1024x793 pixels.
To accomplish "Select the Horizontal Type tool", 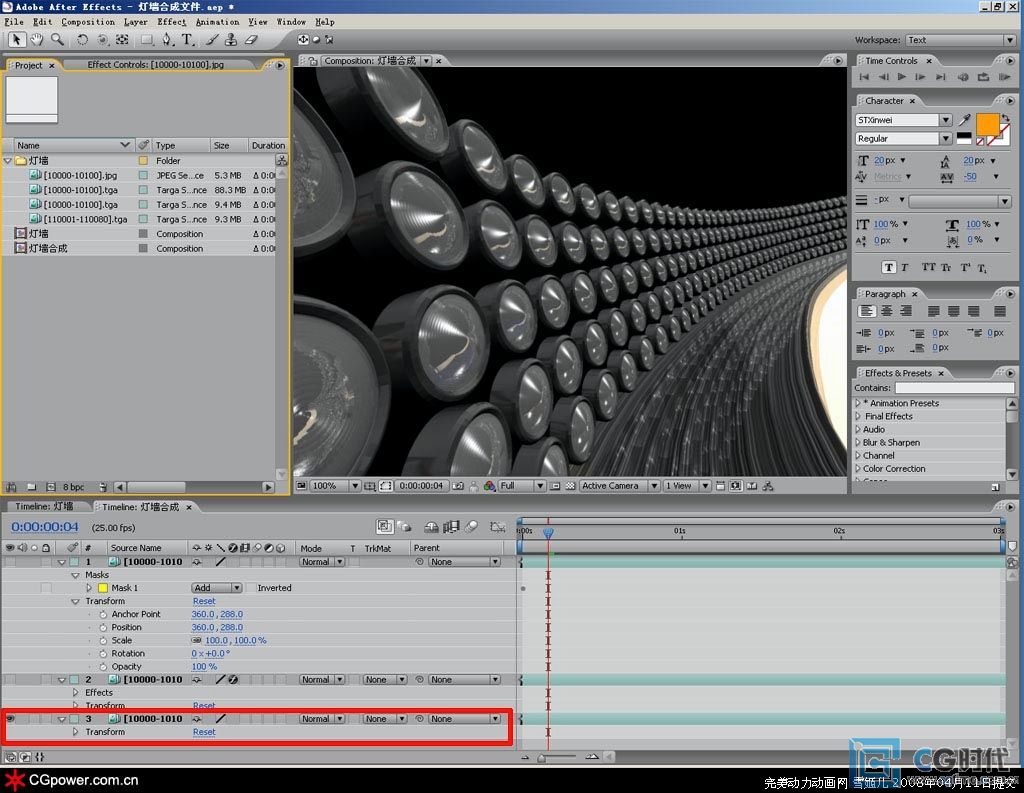I will pyautogui.click(x=188, y=40).
